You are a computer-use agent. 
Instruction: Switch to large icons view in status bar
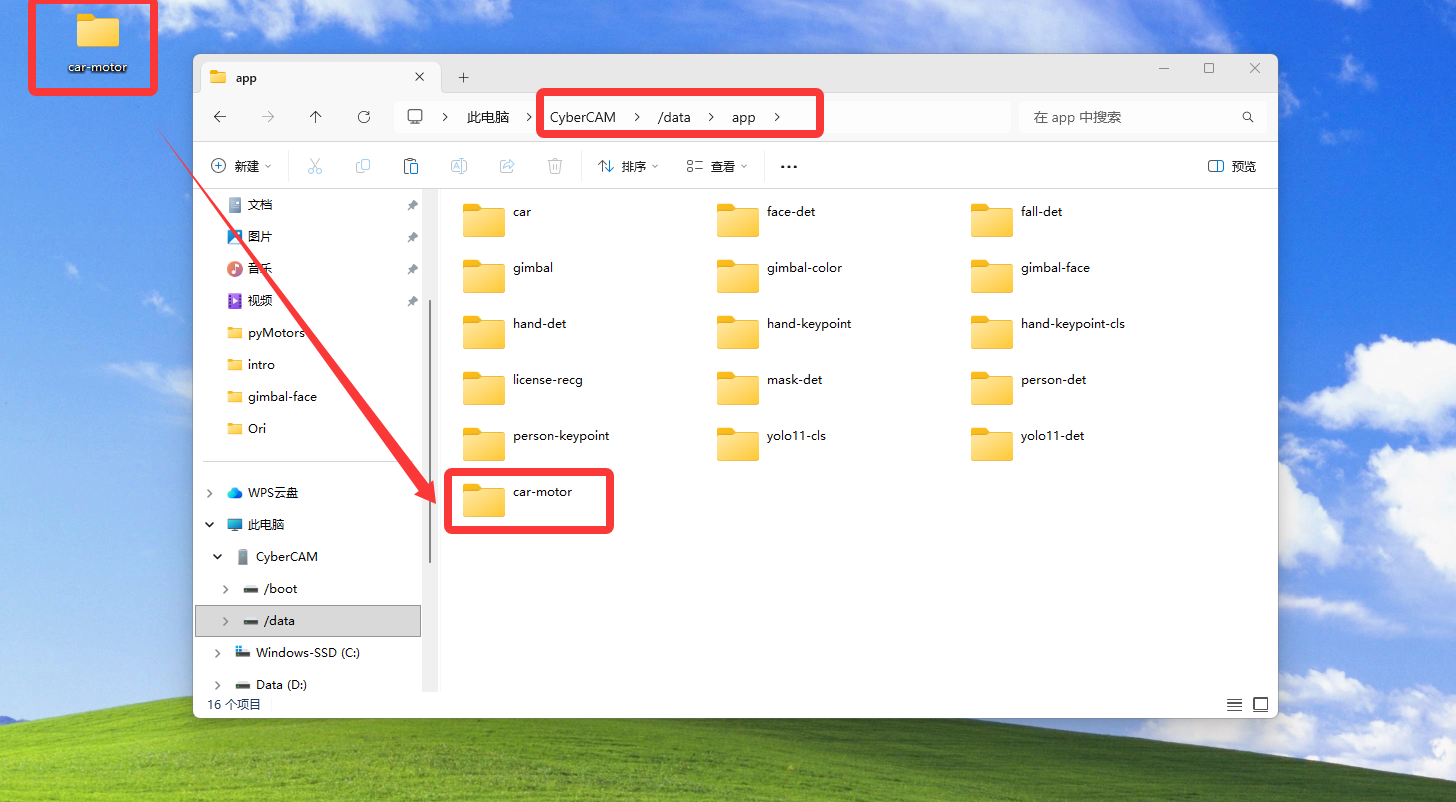point(1260,705)
